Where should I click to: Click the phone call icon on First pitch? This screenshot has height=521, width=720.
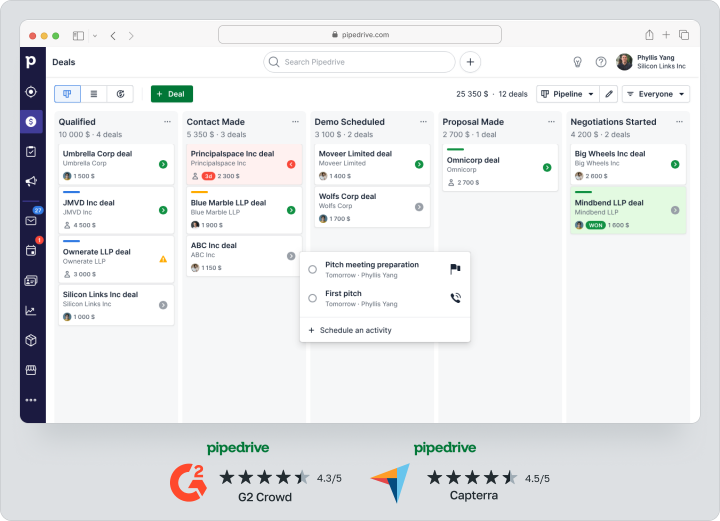455,298
